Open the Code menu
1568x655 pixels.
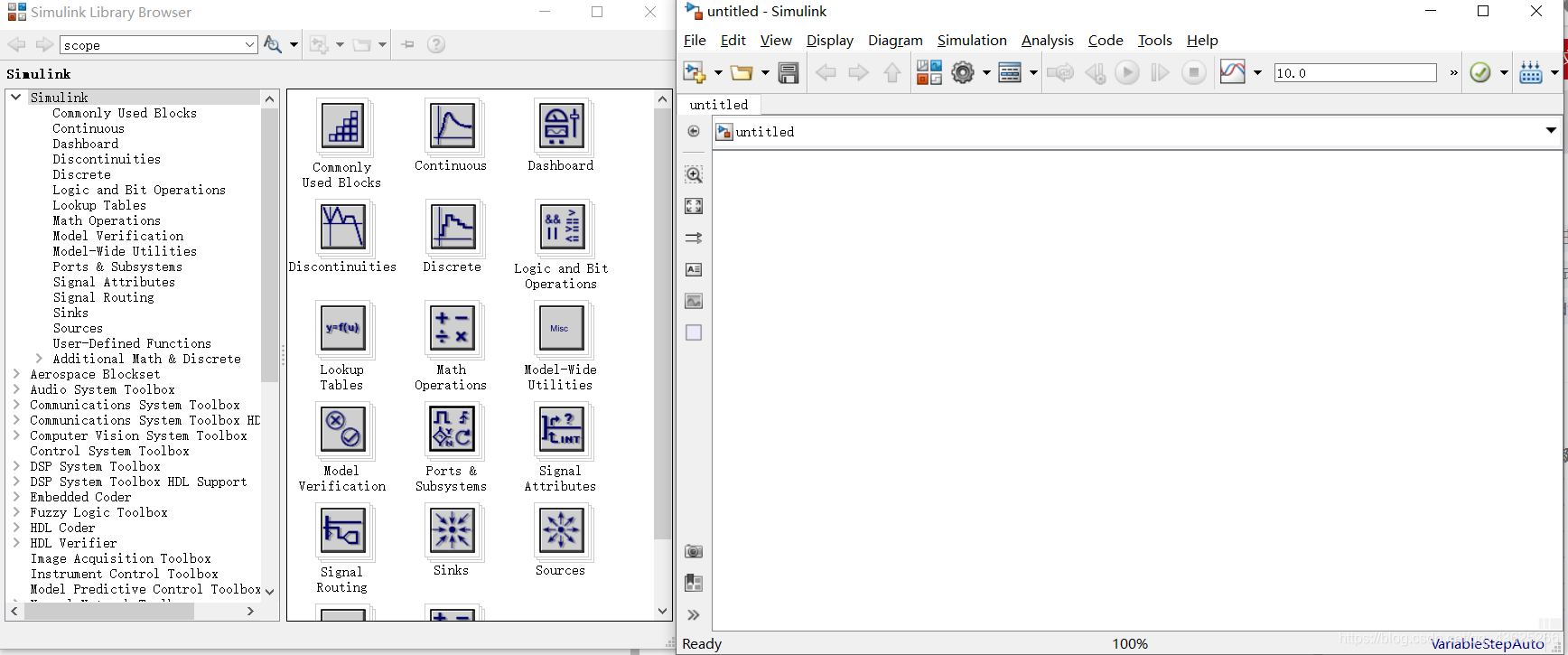pyautogui.click(x=1106, y=41)
